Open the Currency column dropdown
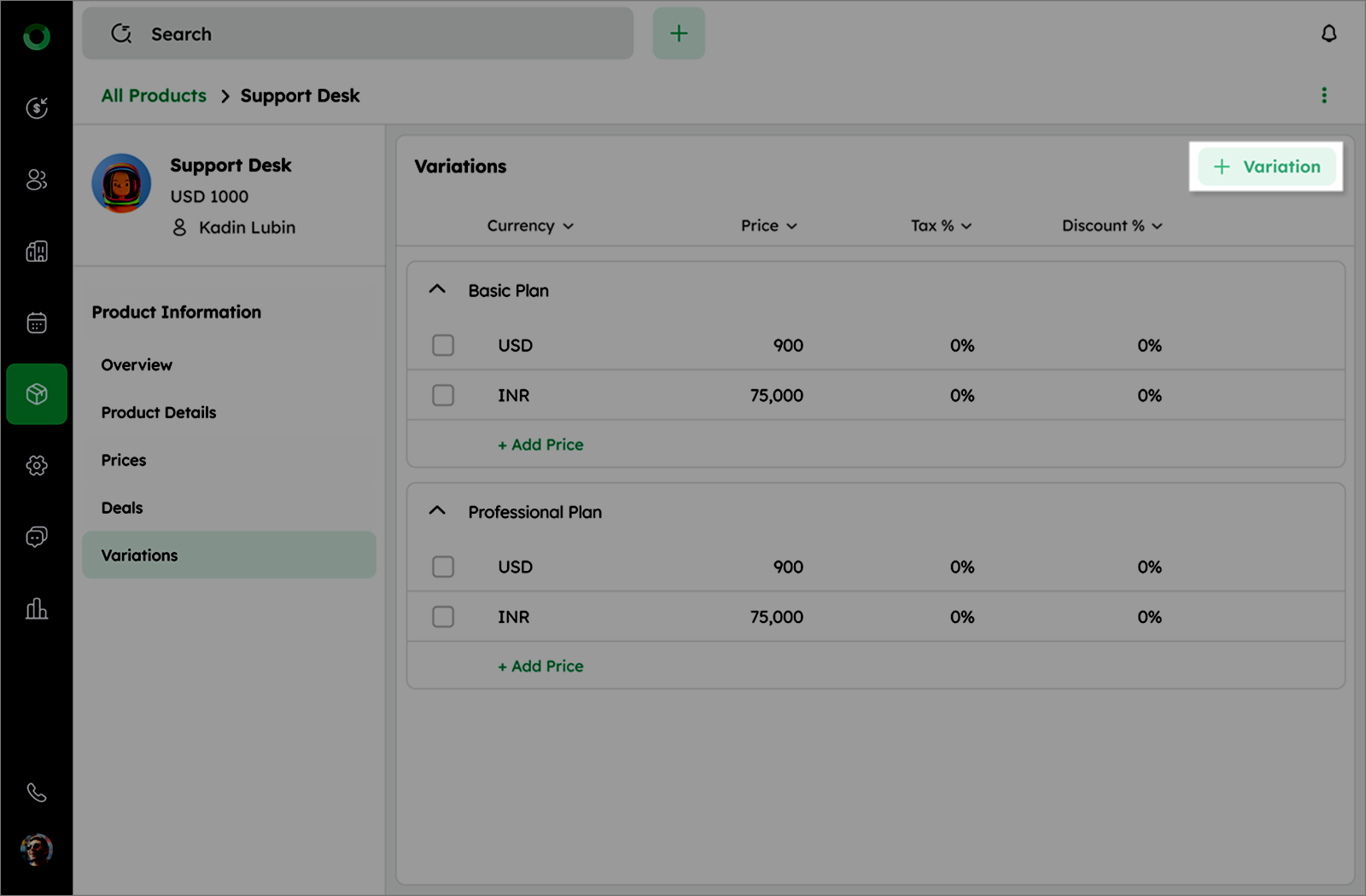 (530, 226)
